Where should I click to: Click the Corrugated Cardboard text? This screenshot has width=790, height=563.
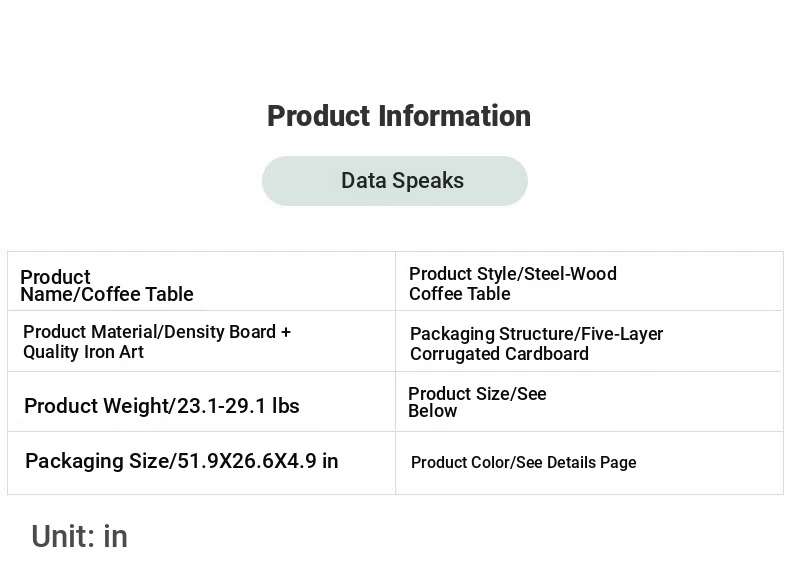tap(499, 354)
